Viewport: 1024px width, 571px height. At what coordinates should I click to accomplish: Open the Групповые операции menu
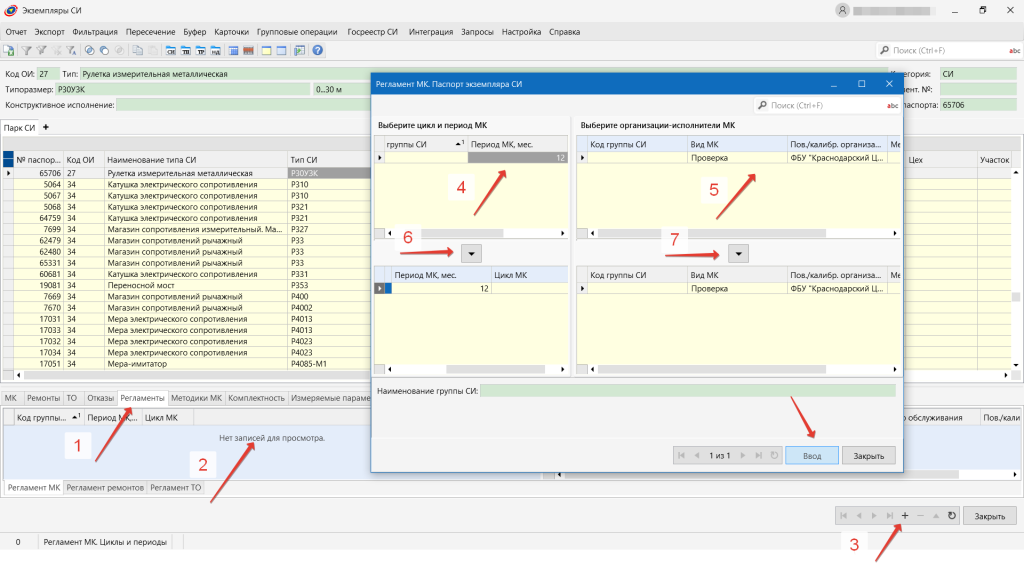(x=297, y=31)
